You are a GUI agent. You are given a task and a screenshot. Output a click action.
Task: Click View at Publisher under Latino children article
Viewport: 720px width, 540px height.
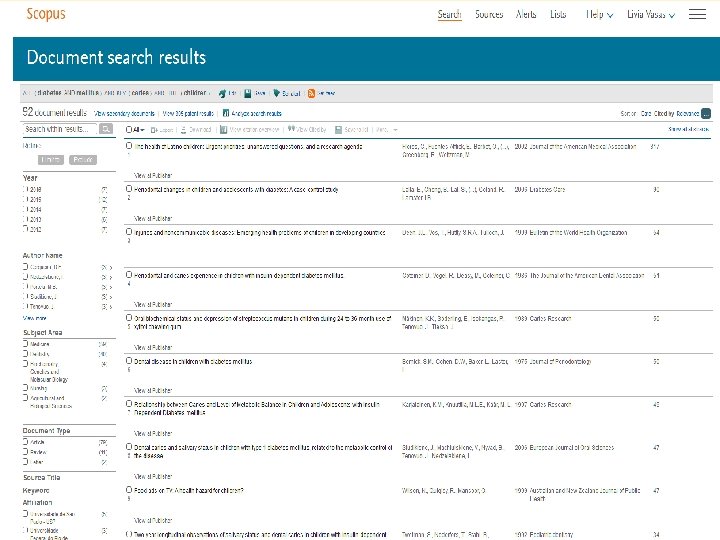pos(153,175)
